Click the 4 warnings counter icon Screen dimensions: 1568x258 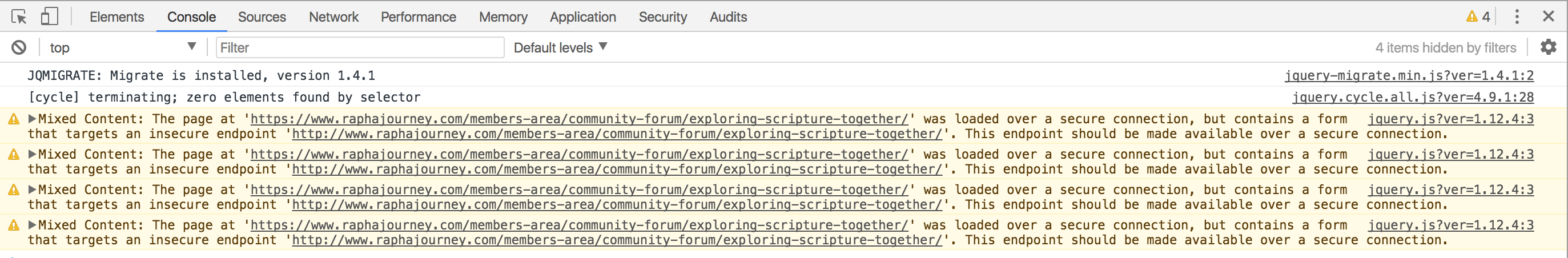(x=1478, y=17)
